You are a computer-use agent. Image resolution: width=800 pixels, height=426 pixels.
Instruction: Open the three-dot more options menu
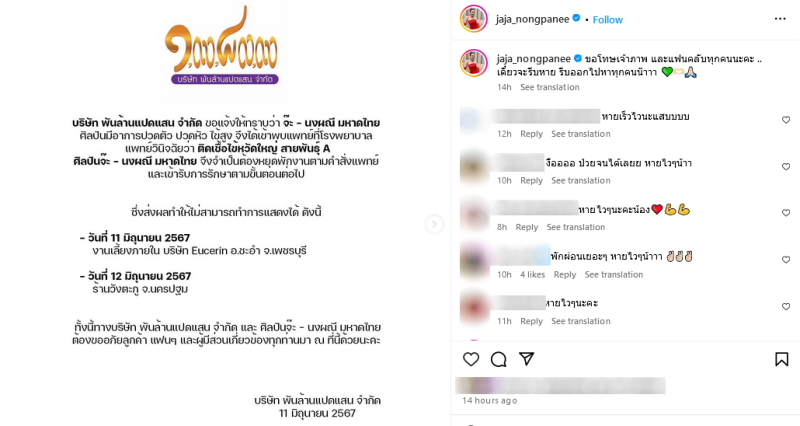click(780, 19)
